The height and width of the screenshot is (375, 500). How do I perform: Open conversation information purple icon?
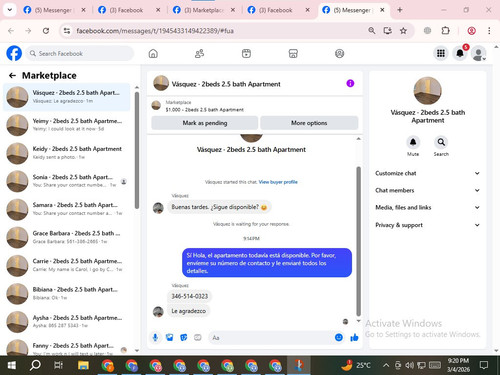(x=350, y=83)
